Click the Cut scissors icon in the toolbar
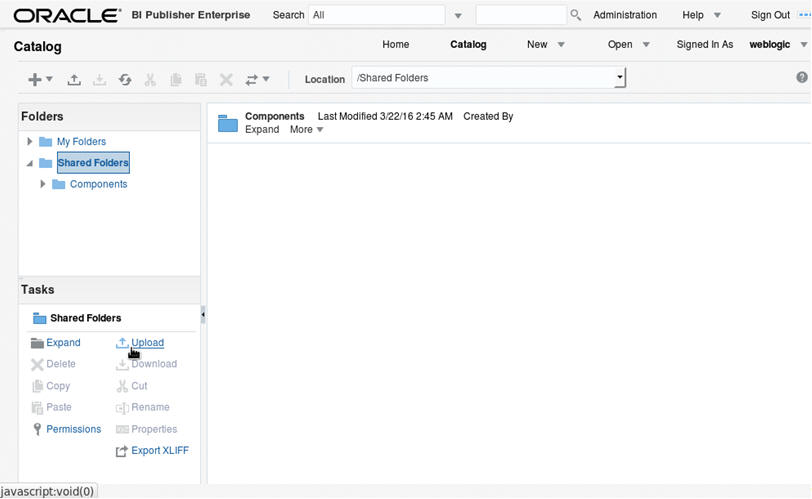Viewport: 812px width, 499px height. 150,79
